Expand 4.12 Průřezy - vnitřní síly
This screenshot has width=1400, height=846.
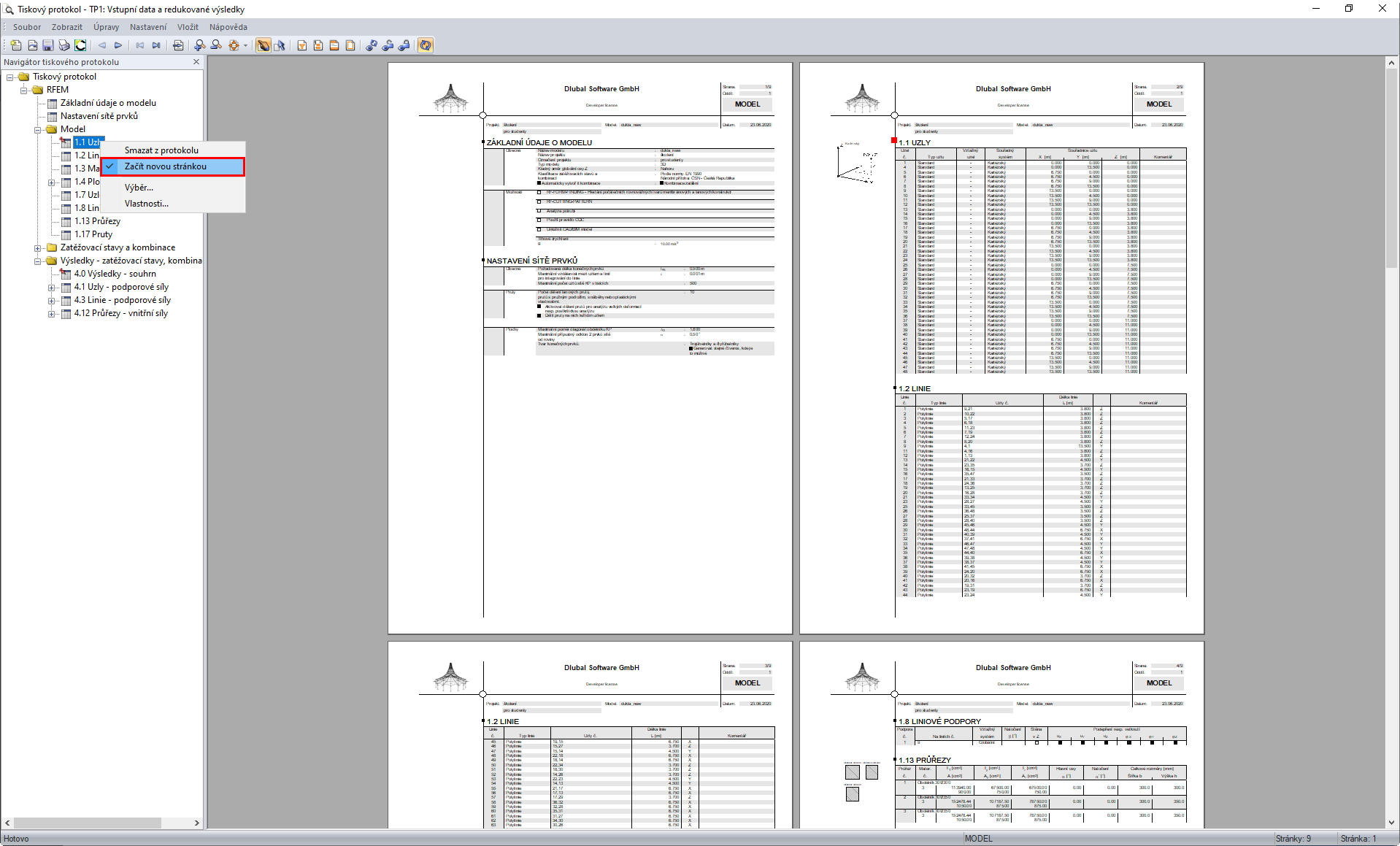pyautogui.click(x=51, y=314)
